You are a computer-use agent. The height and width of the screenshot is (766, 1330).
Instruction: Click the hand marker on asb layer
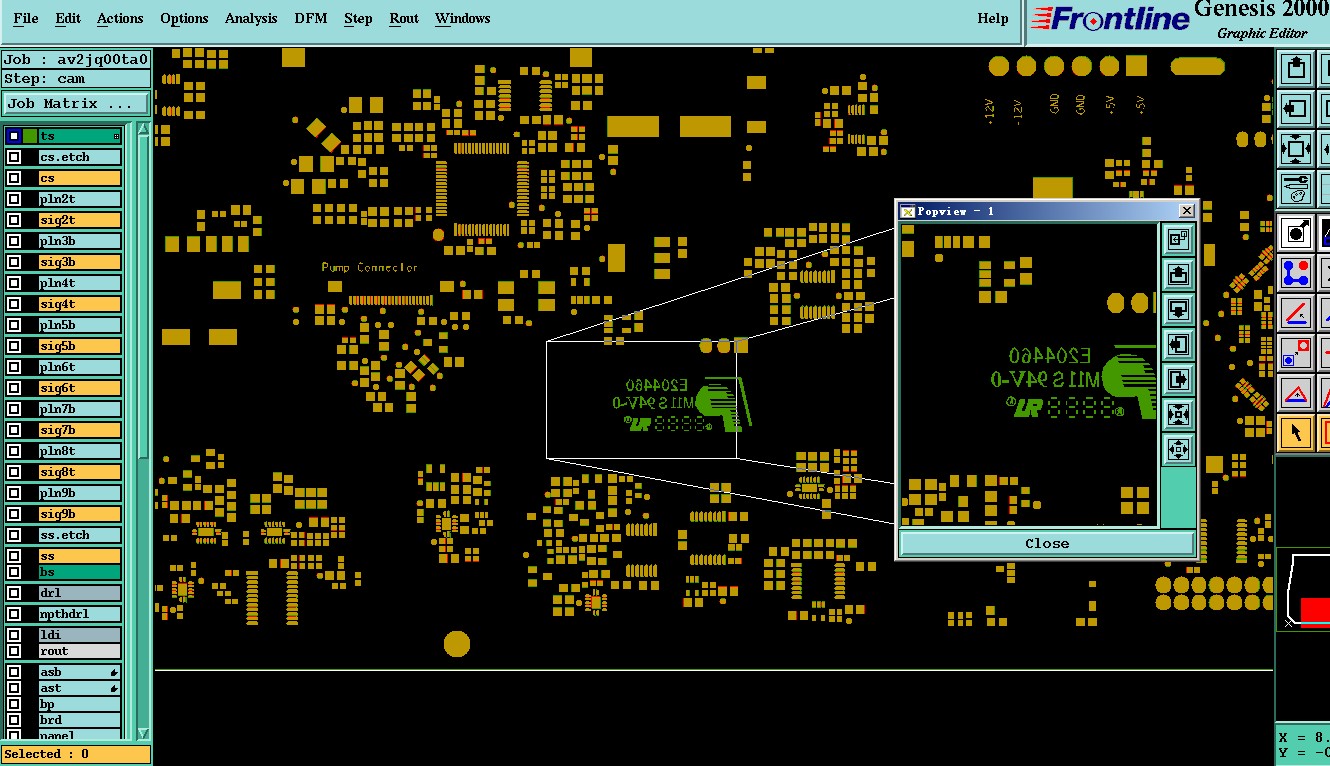click(x=114, y=673)
